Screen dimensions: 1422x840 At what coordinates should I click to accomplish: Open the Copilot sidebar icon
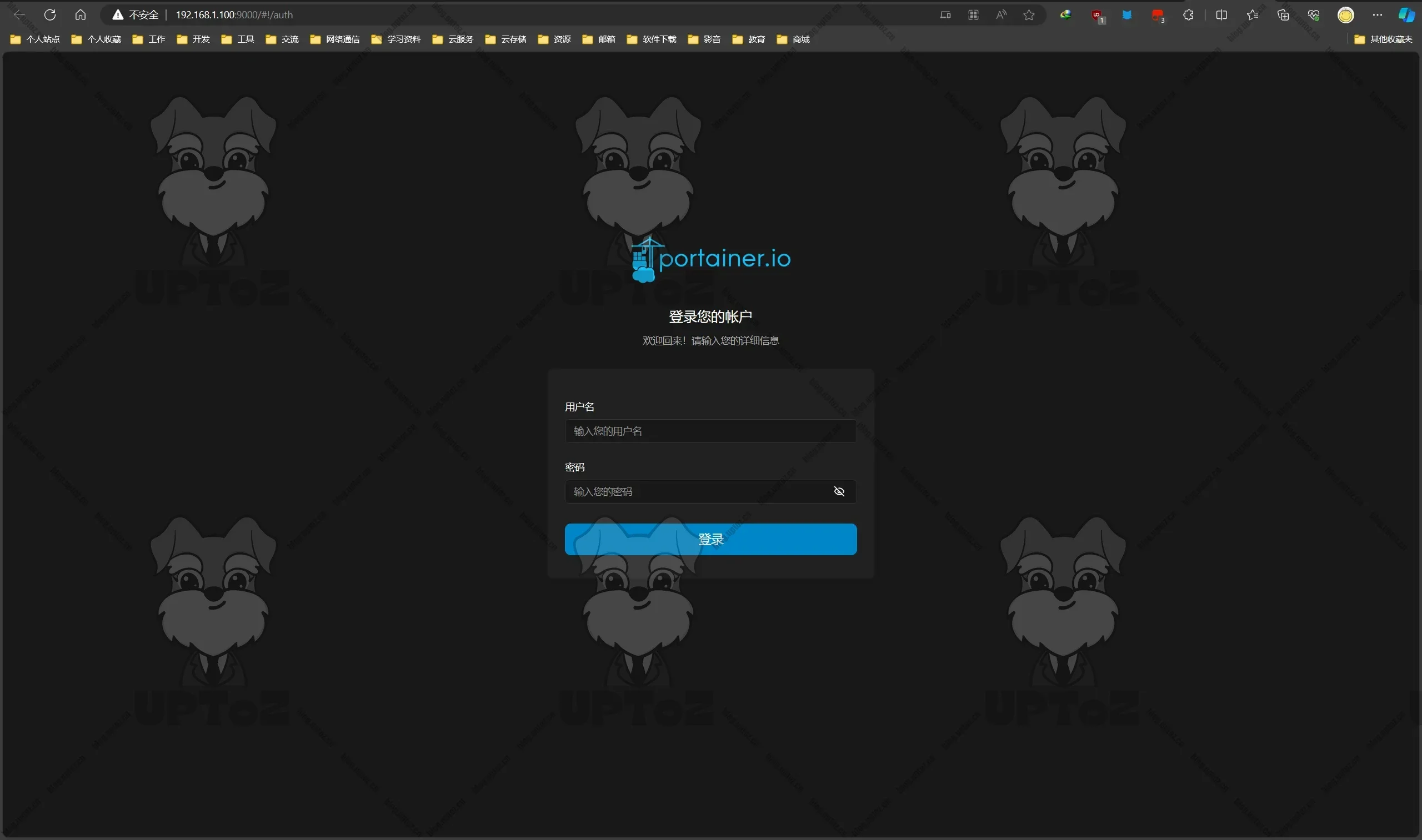click(1406, 15)
